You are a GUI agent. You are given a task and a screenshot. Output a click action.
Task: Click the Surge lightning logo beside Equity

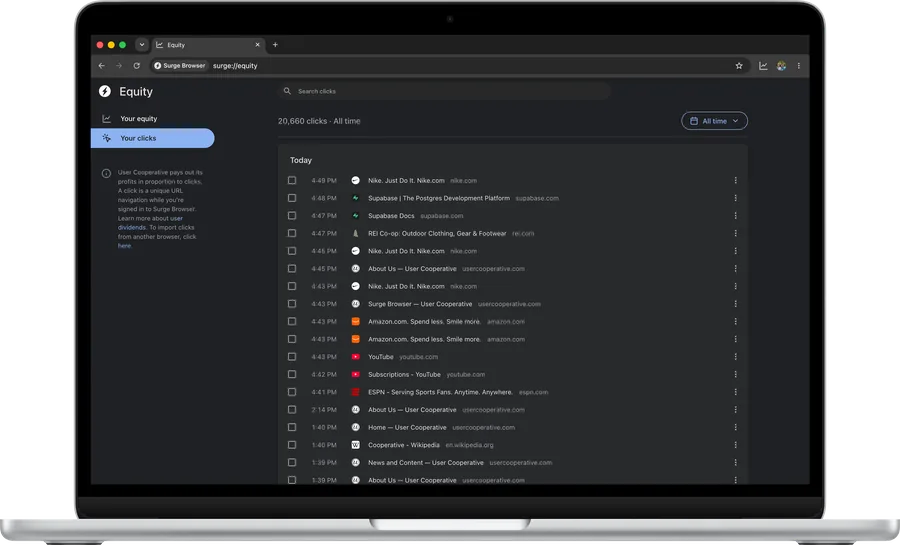[104, 91]
